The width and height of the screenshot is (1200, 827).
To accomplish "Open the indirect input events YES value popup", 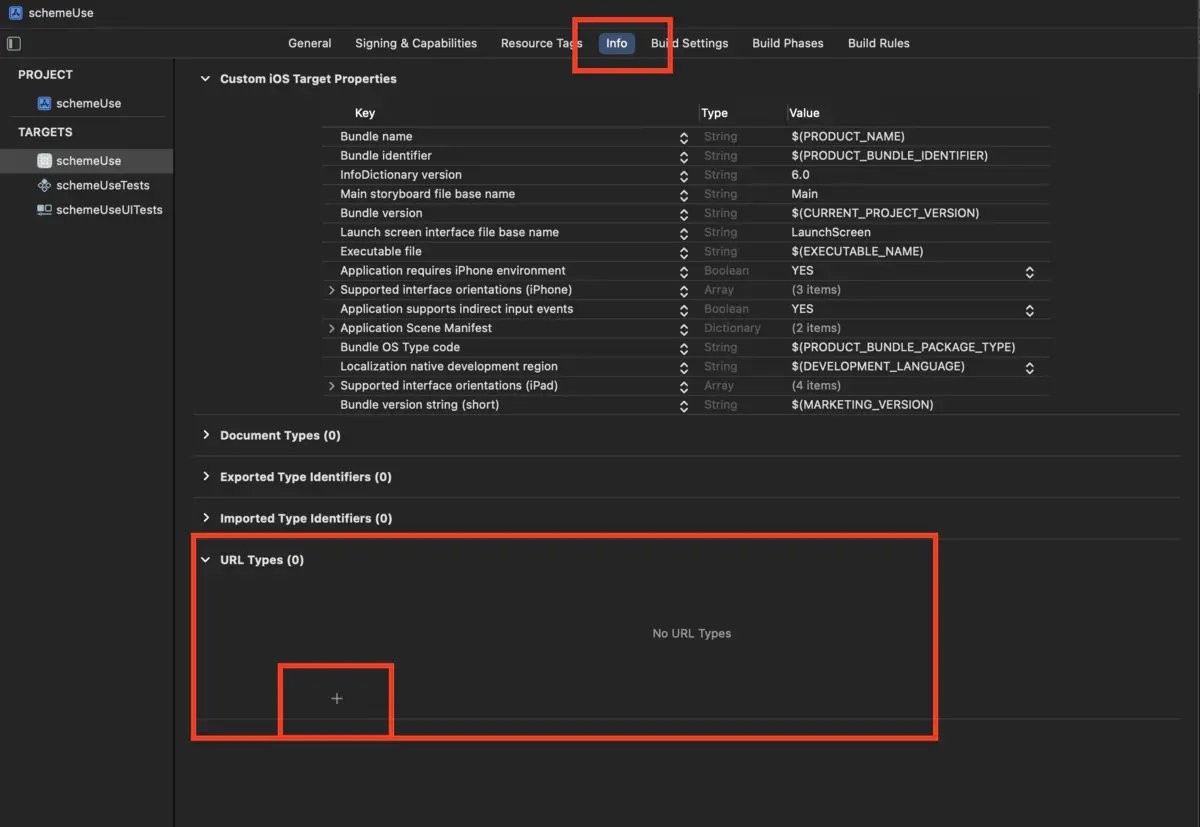I will [x=1029, y=310].
